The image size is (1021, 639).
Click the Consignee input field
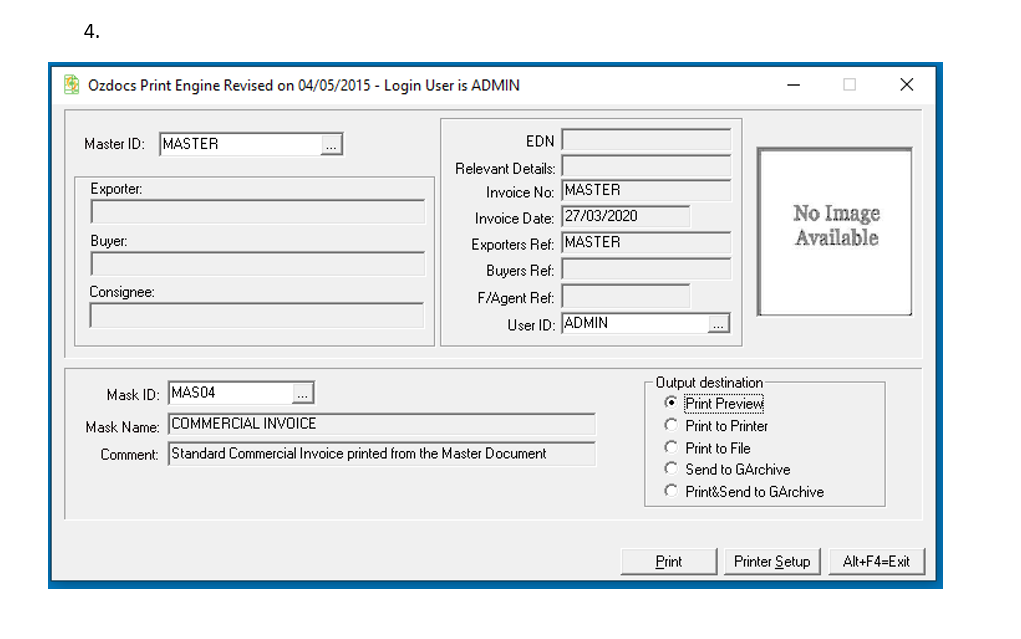[x=257, y=315]
